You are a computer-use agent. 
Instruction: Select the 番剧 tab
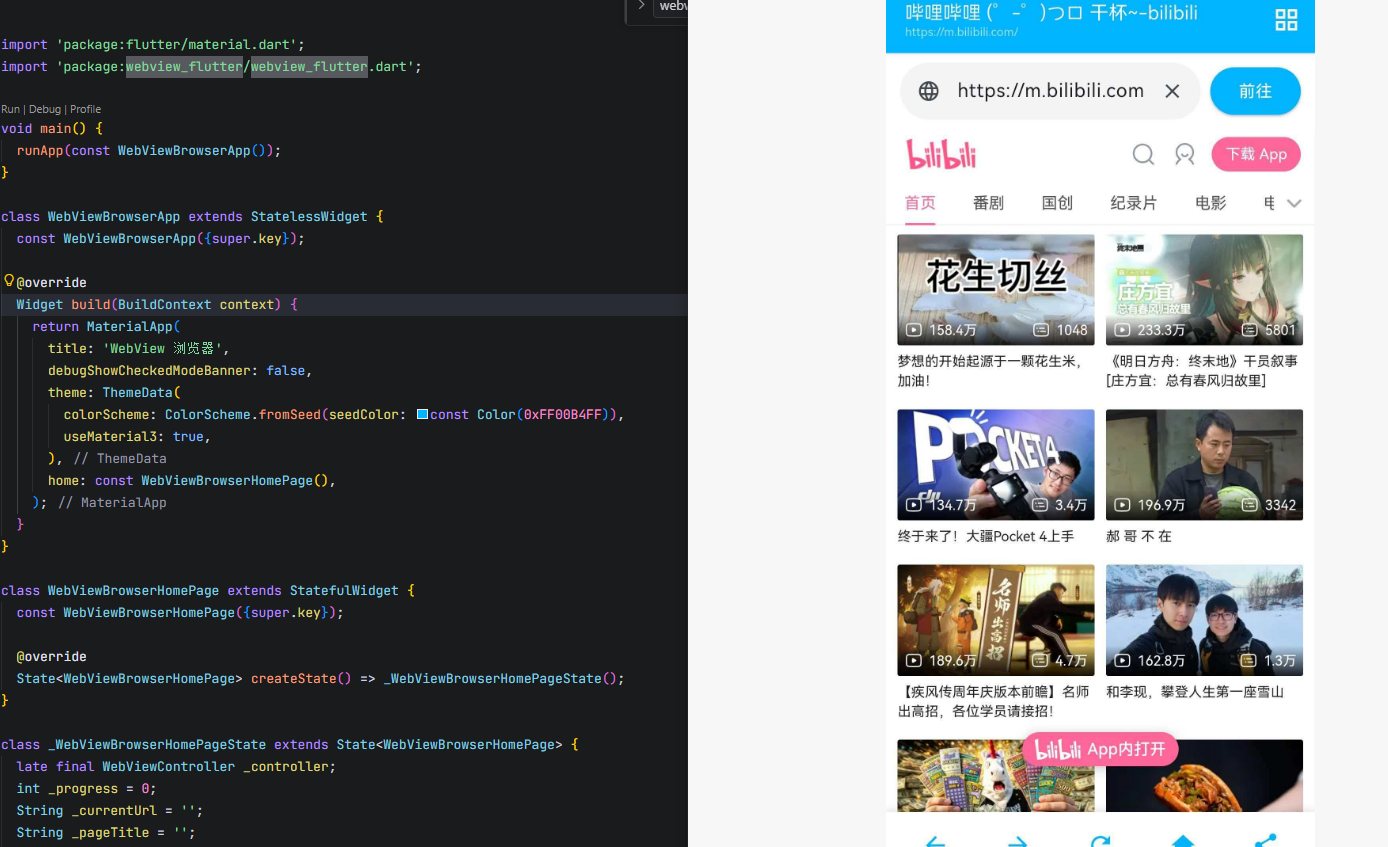tap(988, 203)
